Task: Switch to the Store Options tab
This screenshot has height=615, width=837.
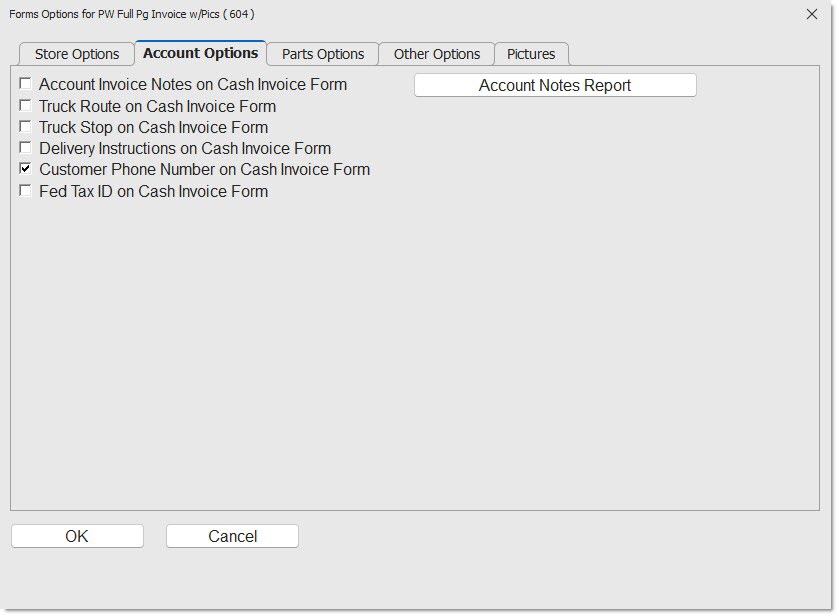Action: pyautogui.click(x=76, y=54)
